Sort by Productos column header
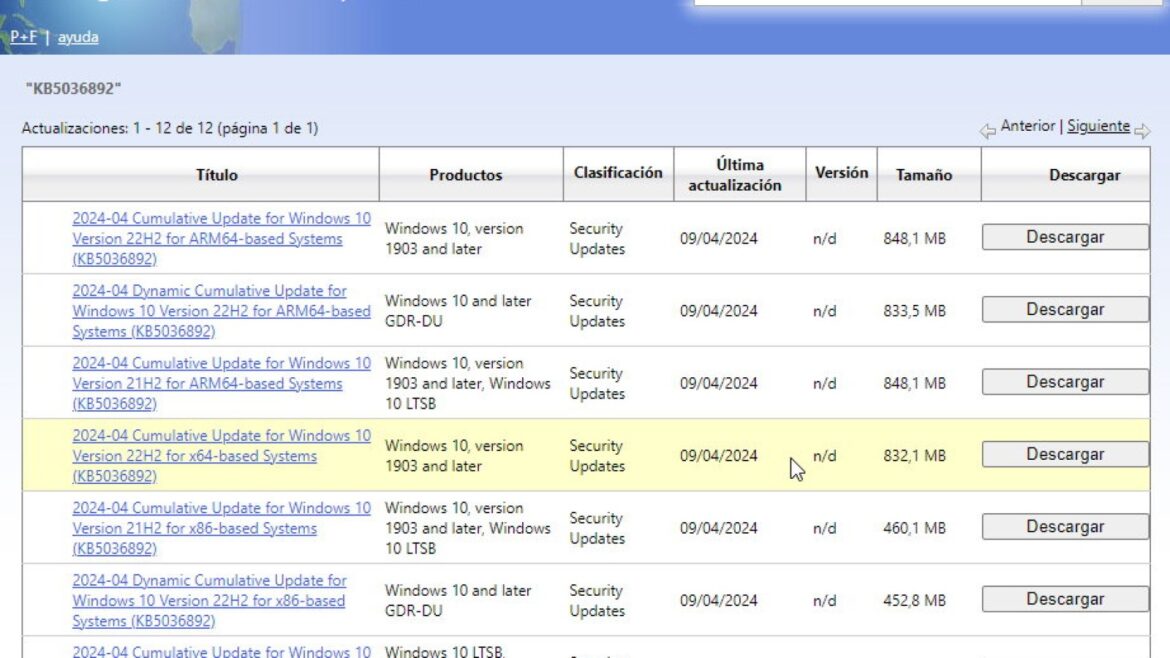 [x=466, y=175]
